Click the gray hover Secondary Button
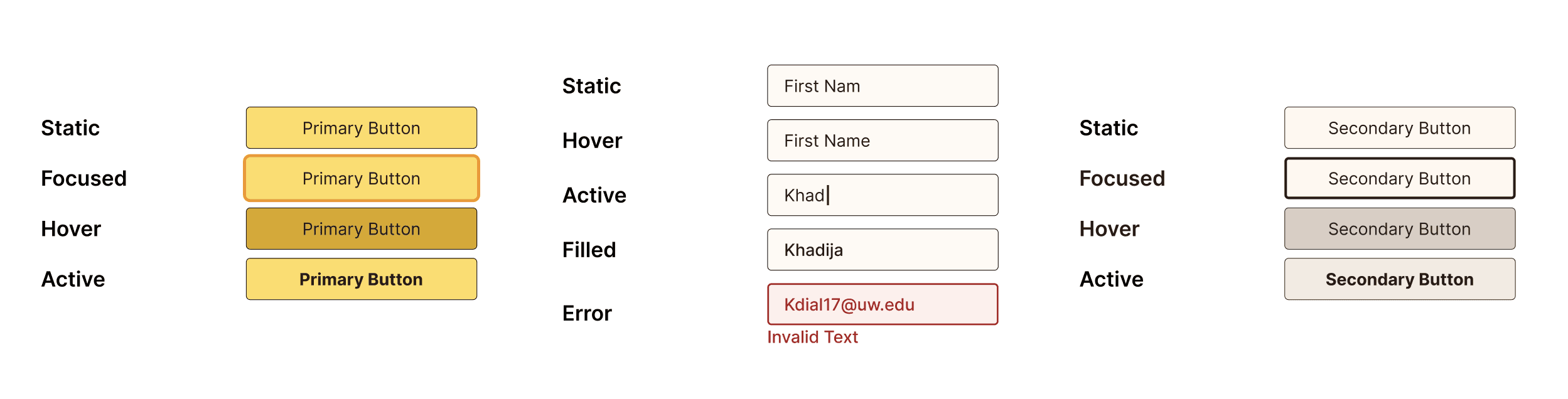The height and width of the screenshot is (399, 1568). [1399, 229]
